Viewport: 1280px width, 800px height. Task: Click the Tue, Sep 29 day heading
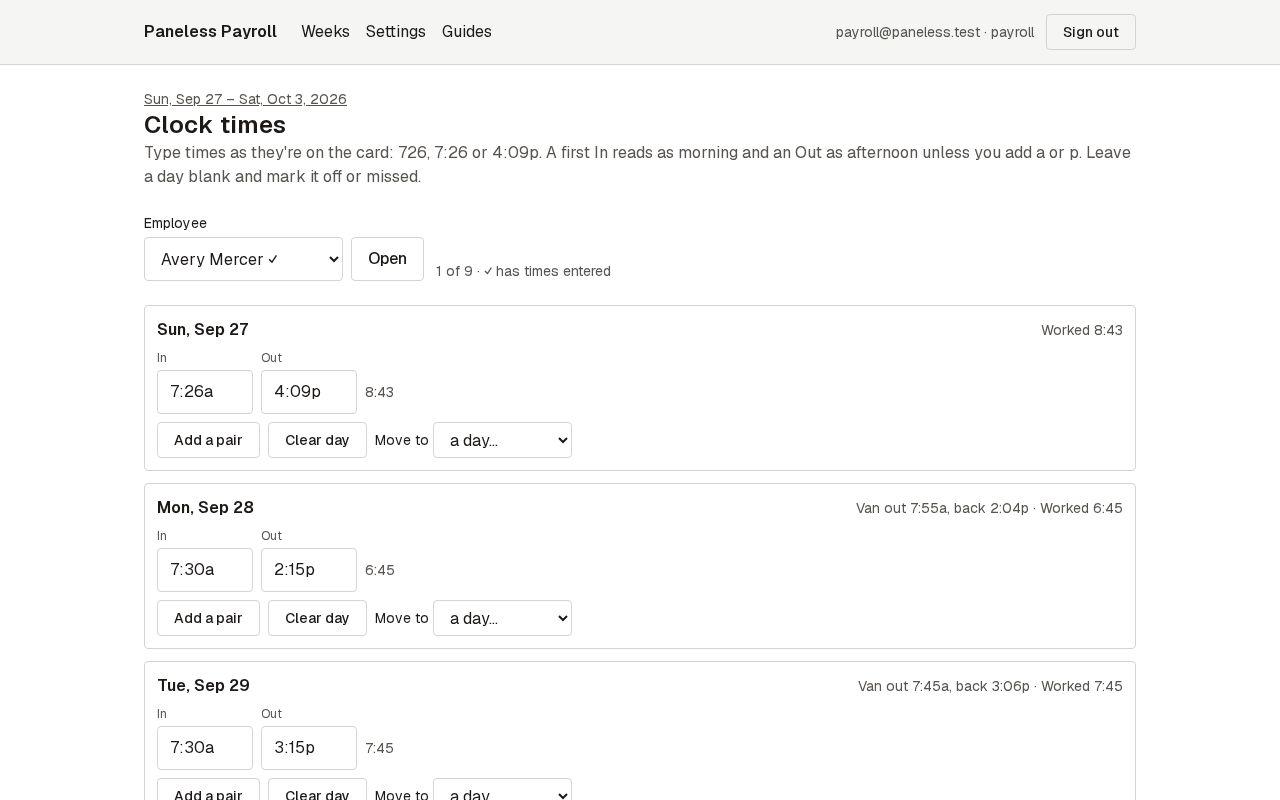pyautogui.click(x=204, y=686)
